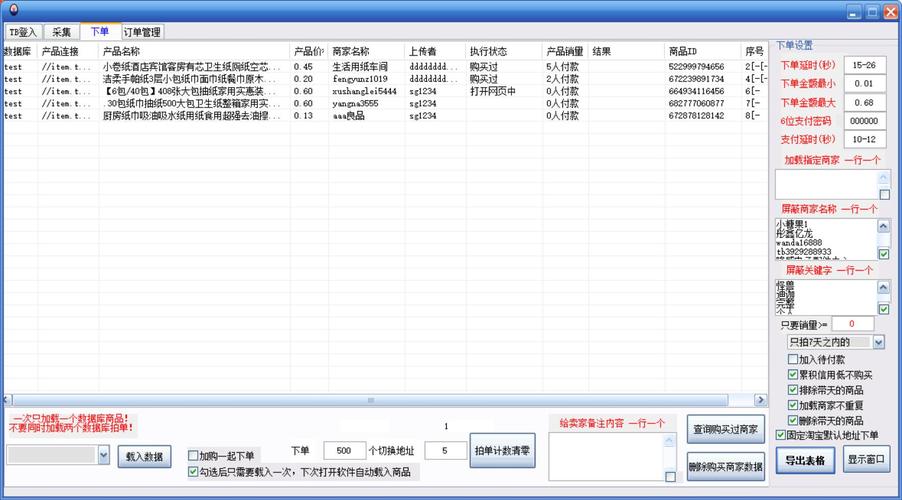Click the 载入数据 button
Viewport: 902px width, 500px height.
[145, 456]
